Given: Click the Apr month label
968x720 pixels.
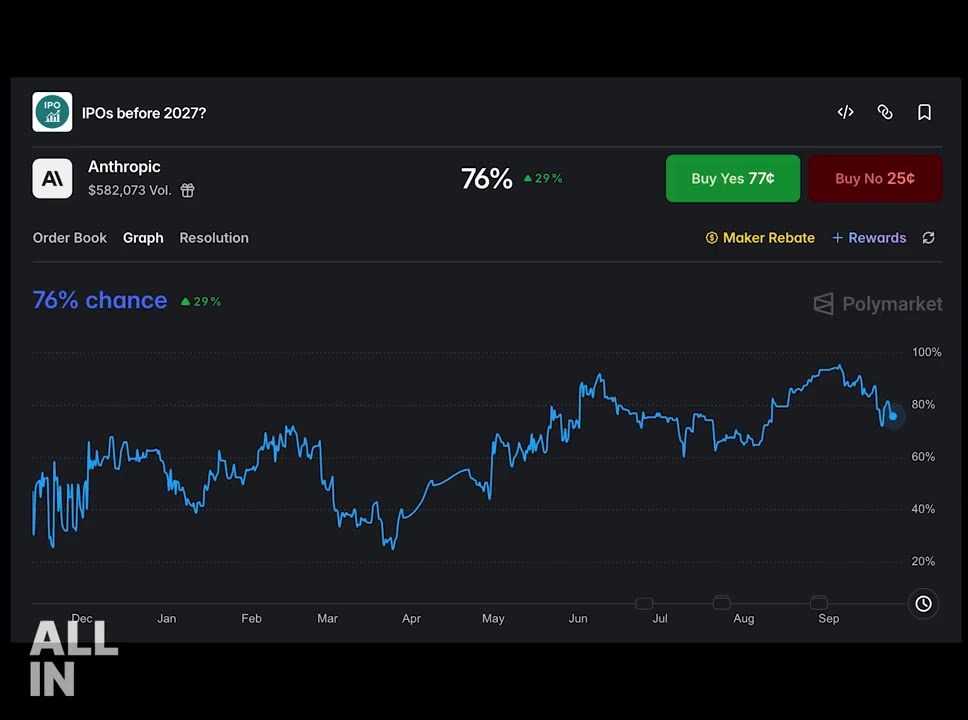Looking at the screenshot, I should click(x=411, y=618).
